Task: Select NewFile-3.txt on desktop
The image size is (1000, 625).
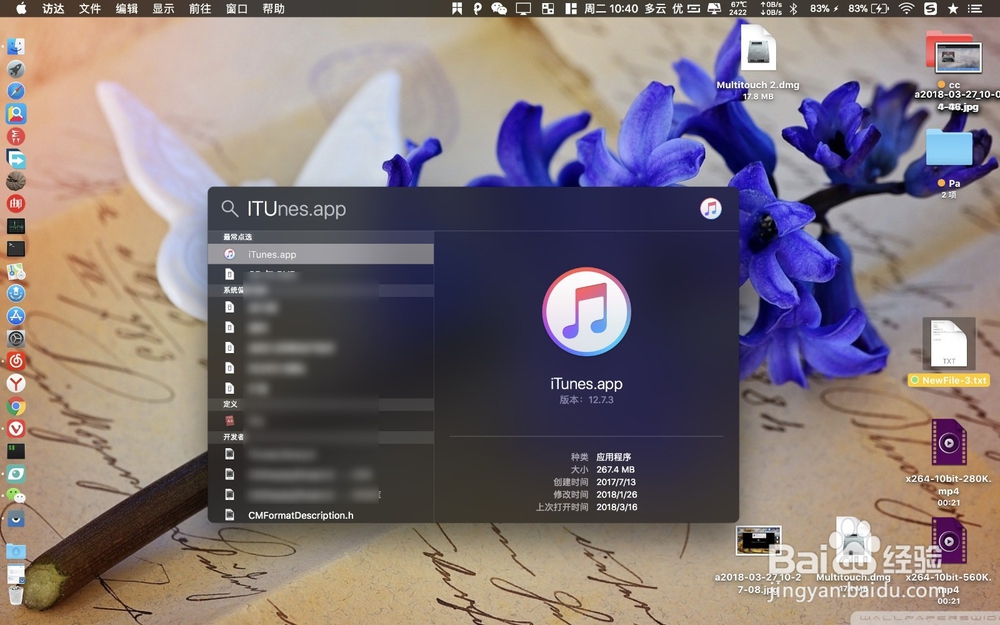Action: coord(949,352)
